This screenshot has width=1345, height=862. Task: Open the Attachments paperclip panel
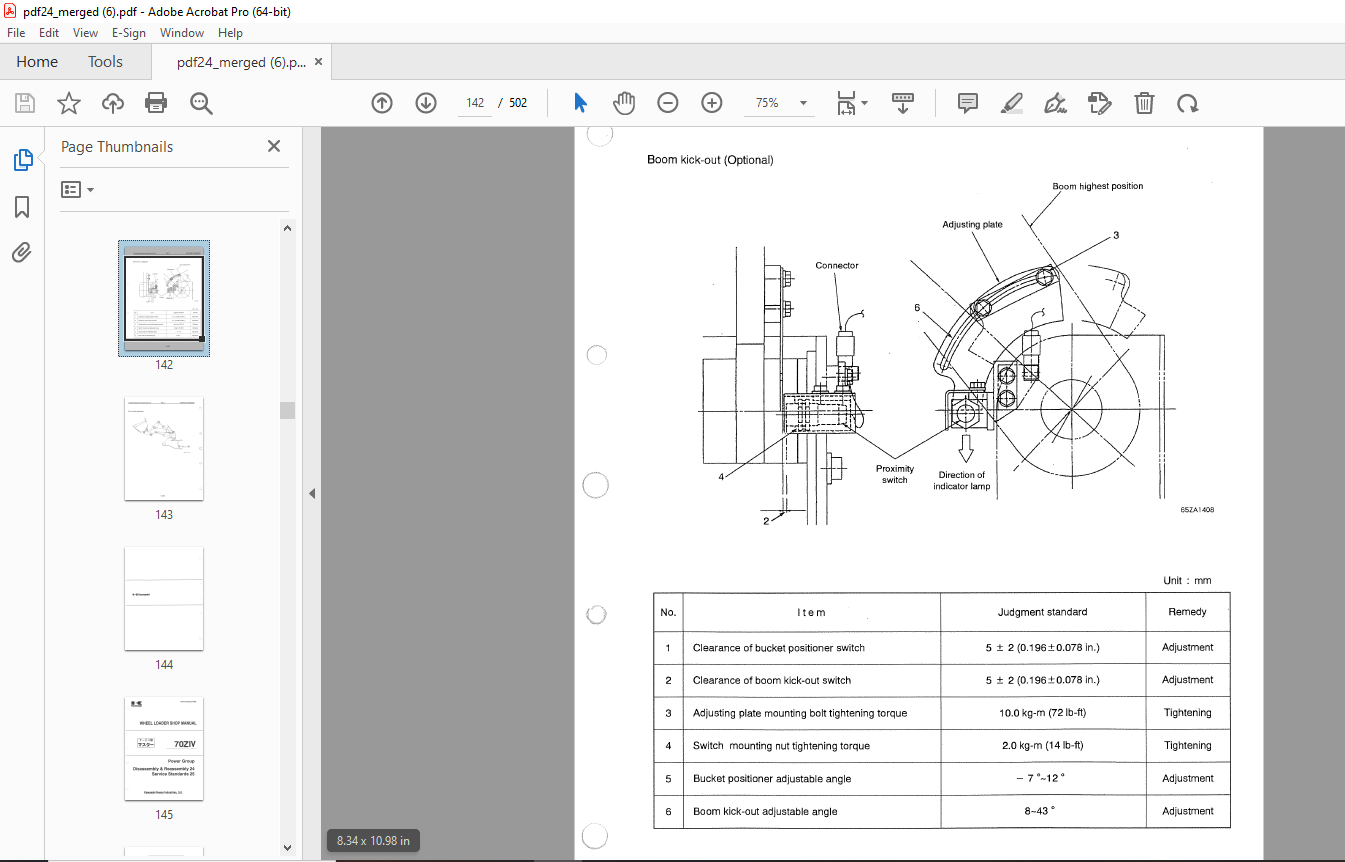[x=22, y=252]
